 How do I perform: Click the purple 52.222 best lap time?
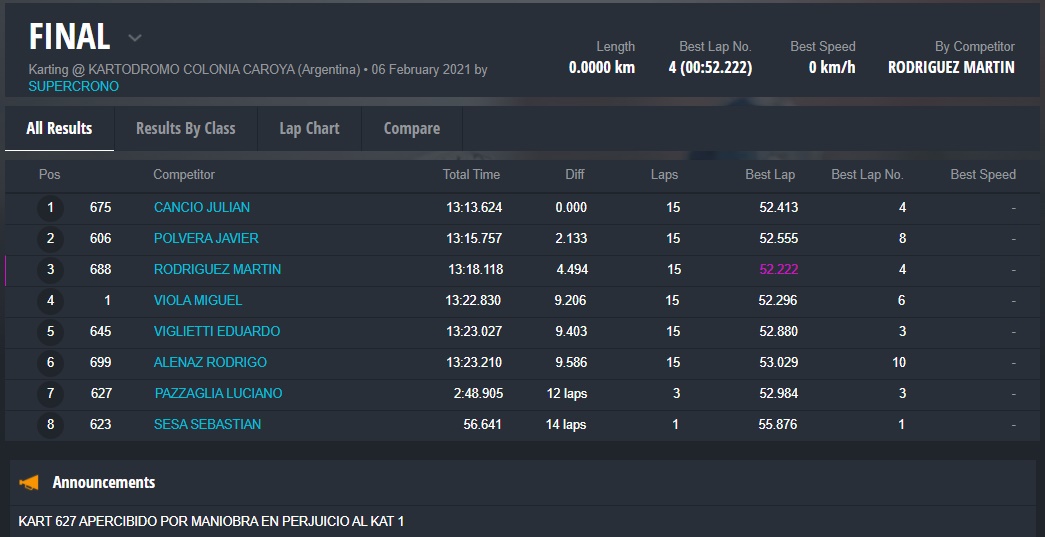[778, 269]
